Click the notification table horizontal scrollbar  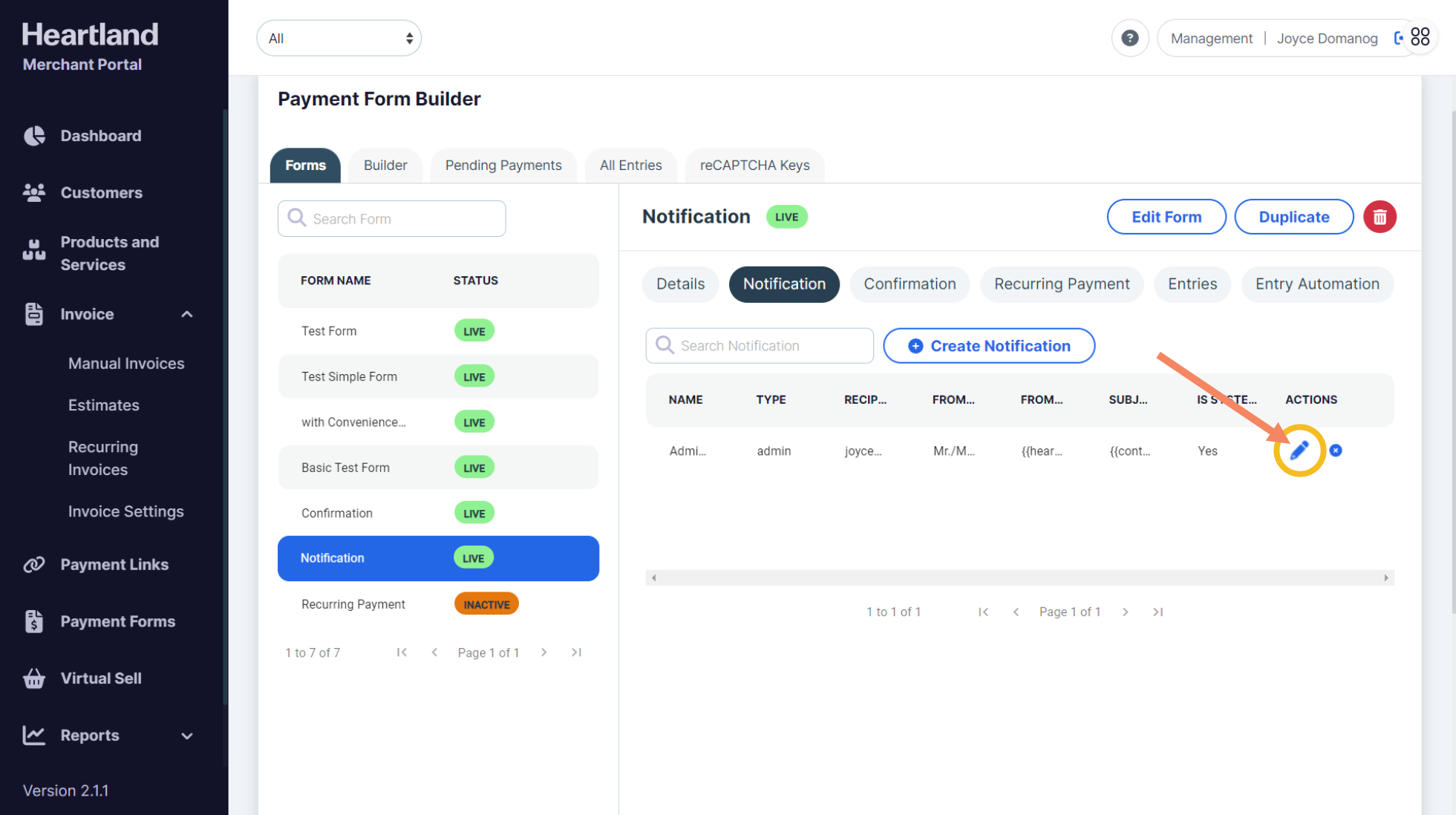1019,578
